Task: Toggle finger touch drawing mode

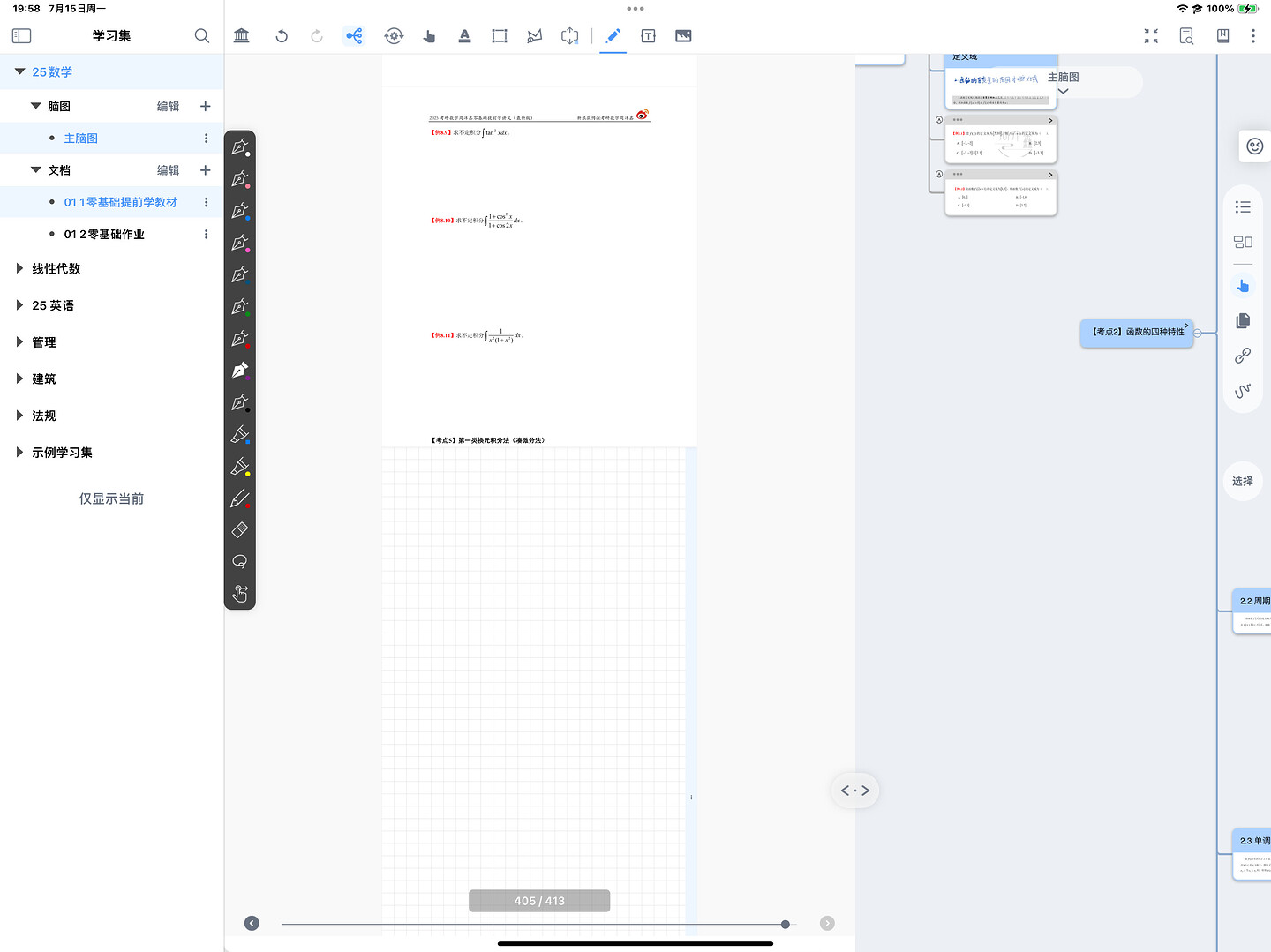Action: pos(239,593)
